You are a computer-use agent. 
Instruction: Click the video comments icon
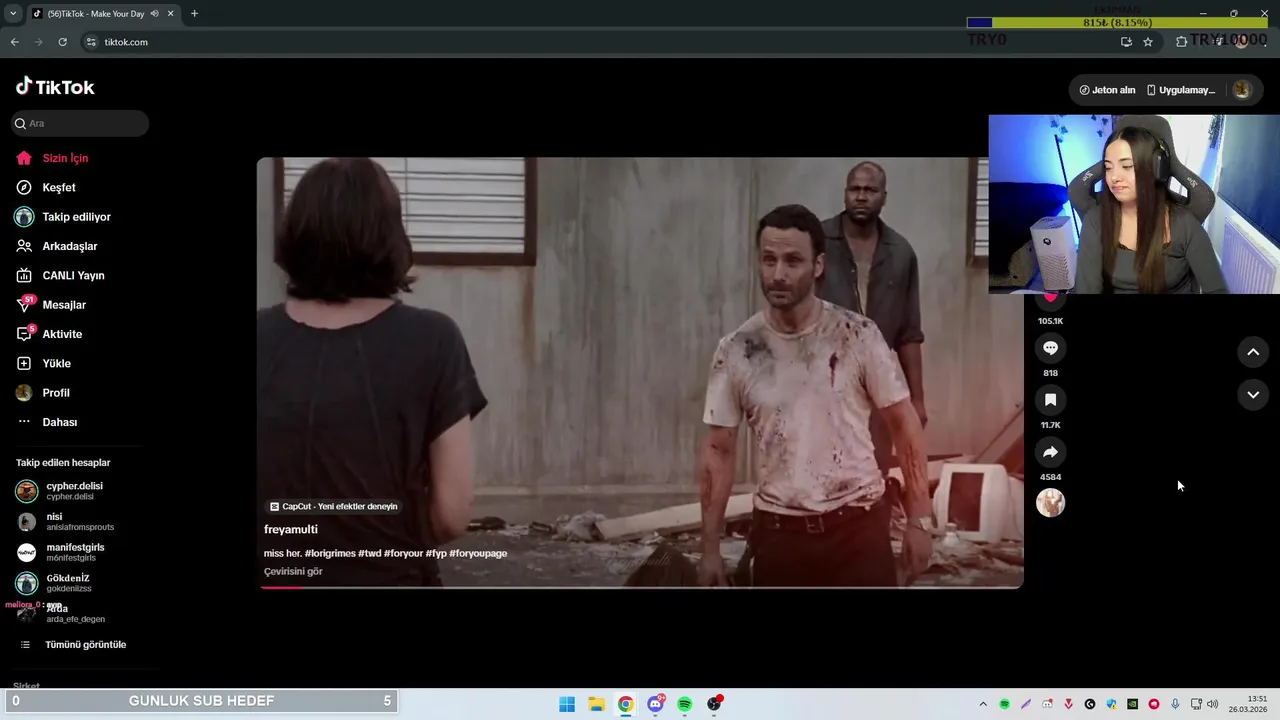[x=1050, y=348]
